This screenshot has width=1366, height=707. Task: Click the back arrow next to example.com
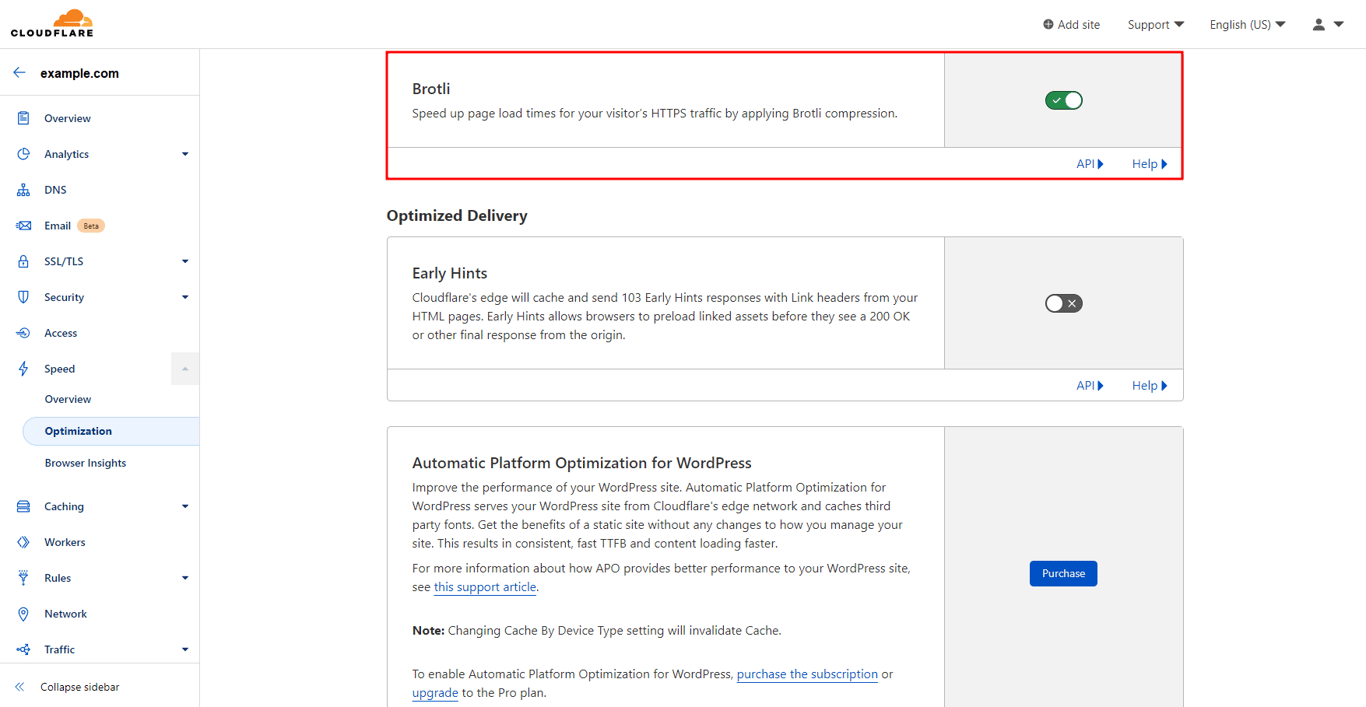coord(18,72)
